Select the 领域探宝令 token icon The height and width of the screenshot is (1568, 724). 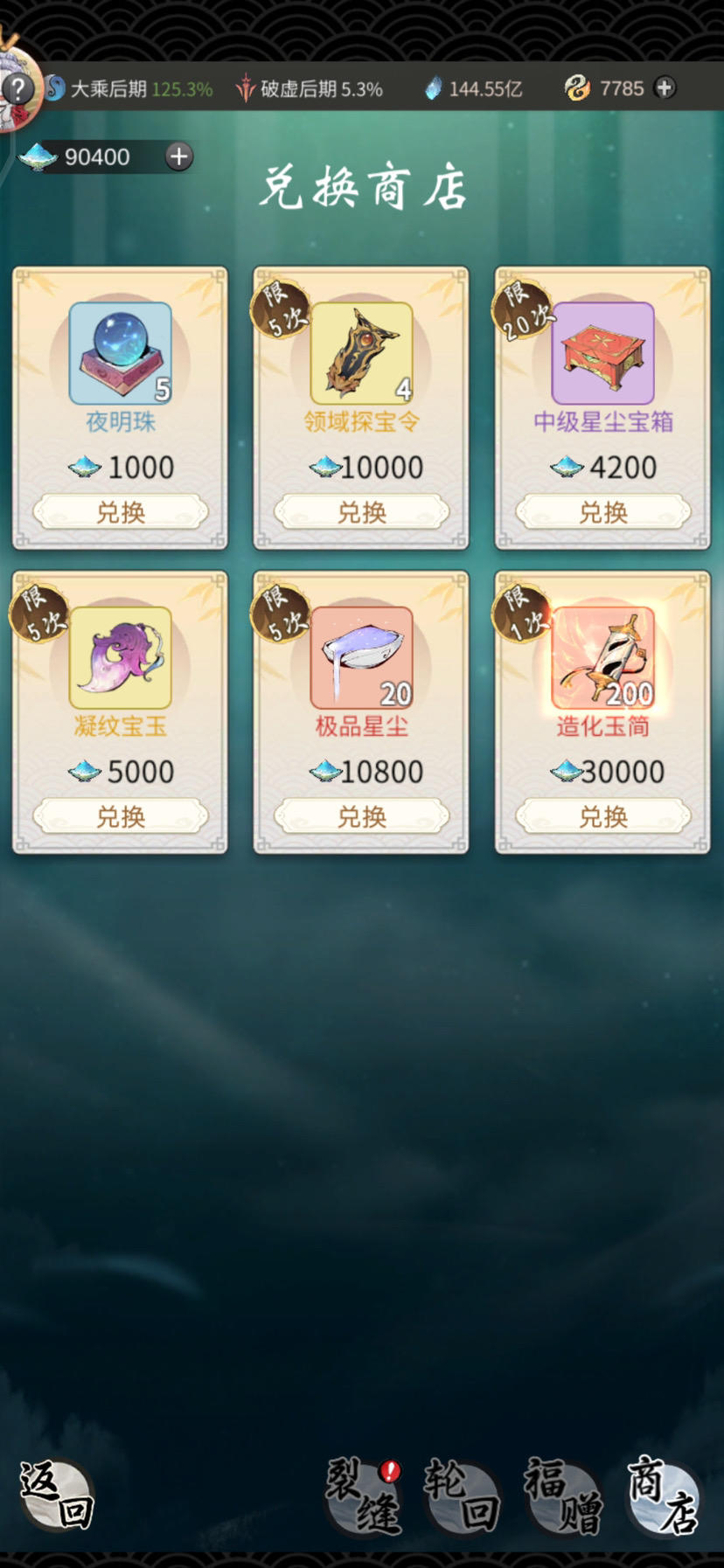tap(362, 353)
